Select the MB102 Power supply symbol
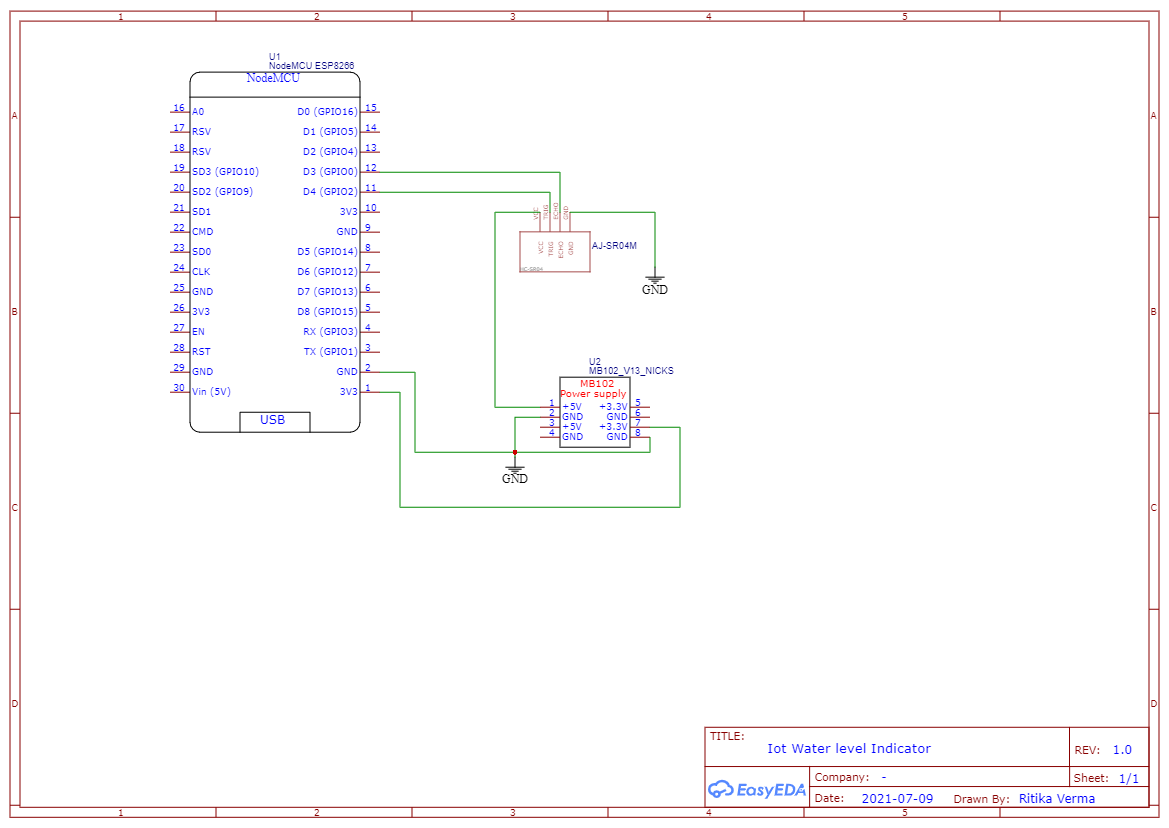This screenshot has height=828, width=1169. click(594, 410)
